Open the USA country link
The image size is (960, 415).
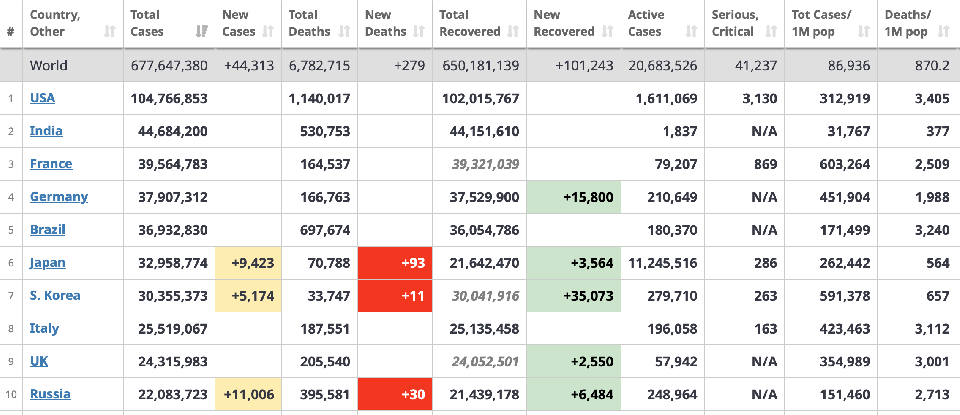pos(42,98)
